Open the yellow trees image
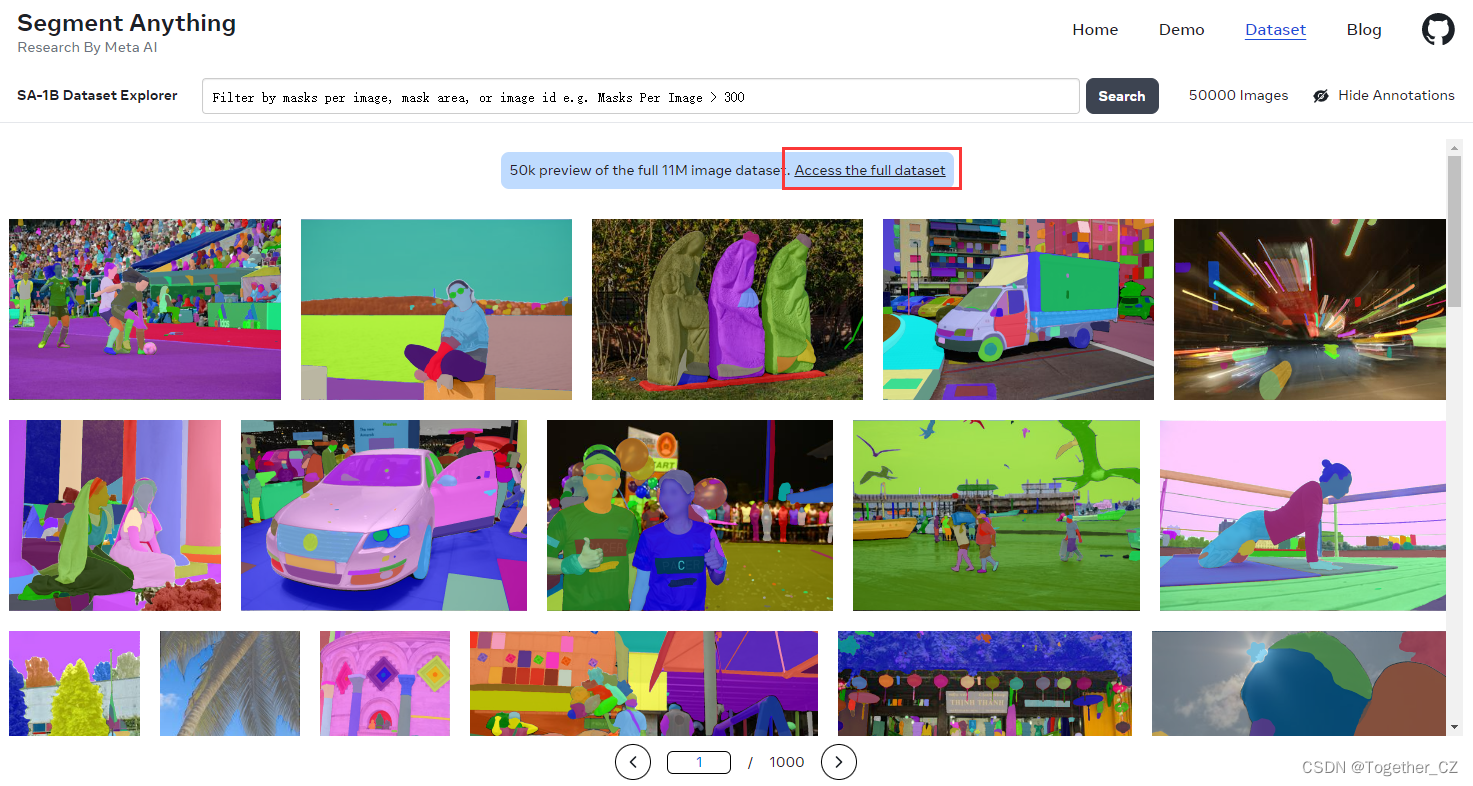Viewport: 1473px width, 786px height. [74, 683]
